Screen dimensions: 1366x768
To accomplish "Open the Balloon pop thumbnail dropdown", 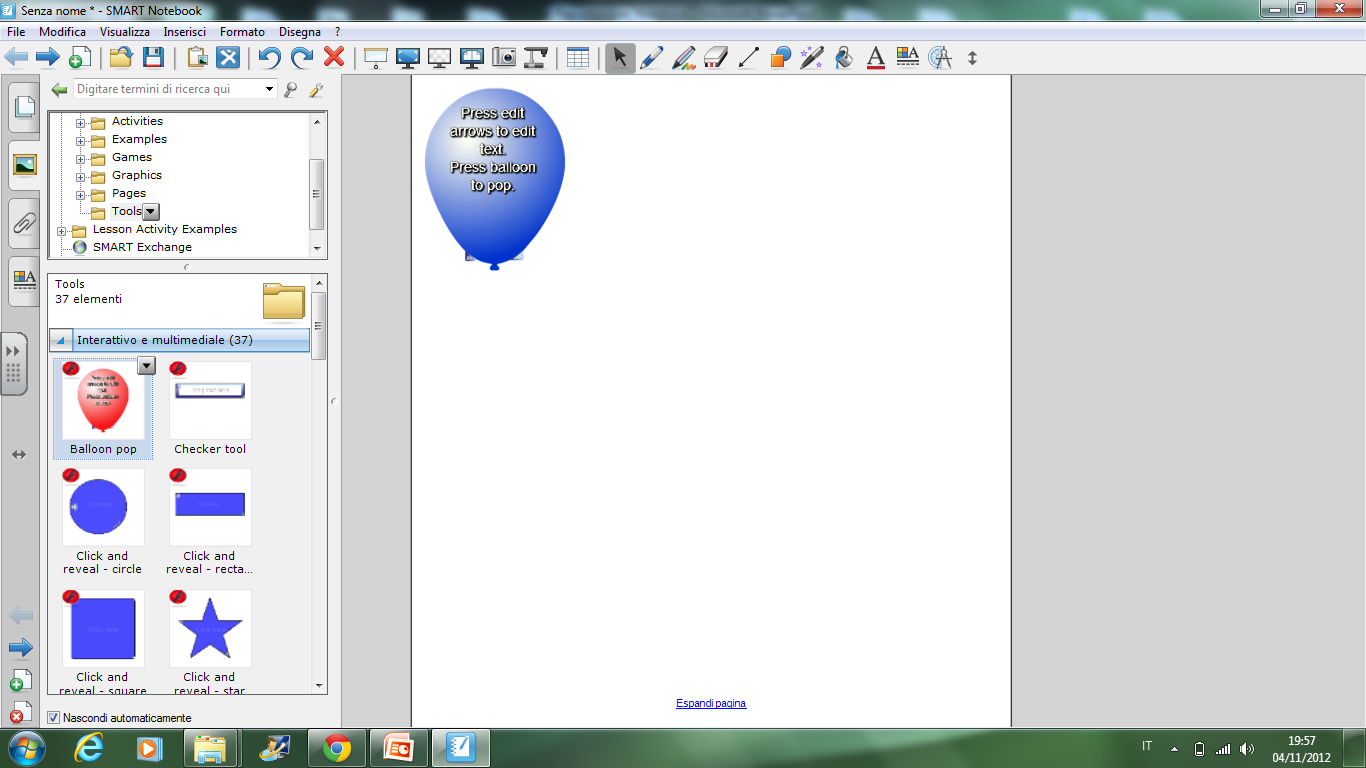I will (147, 366).
